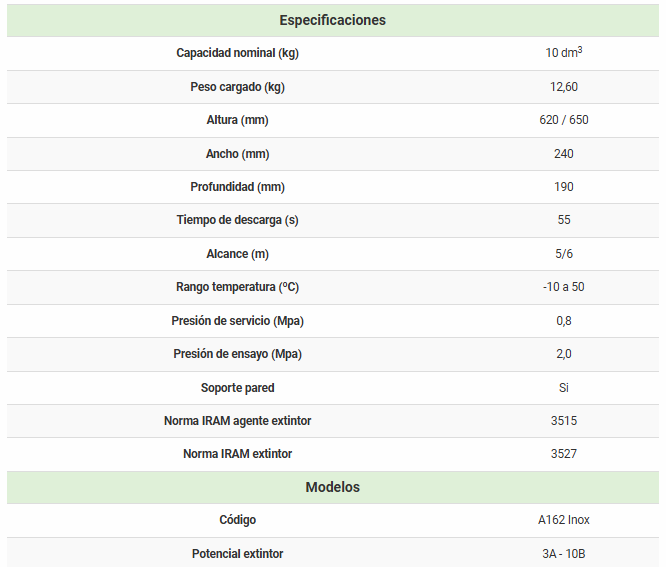
Task: Select the Profundidad (mm) label
Action: (237, 187)
